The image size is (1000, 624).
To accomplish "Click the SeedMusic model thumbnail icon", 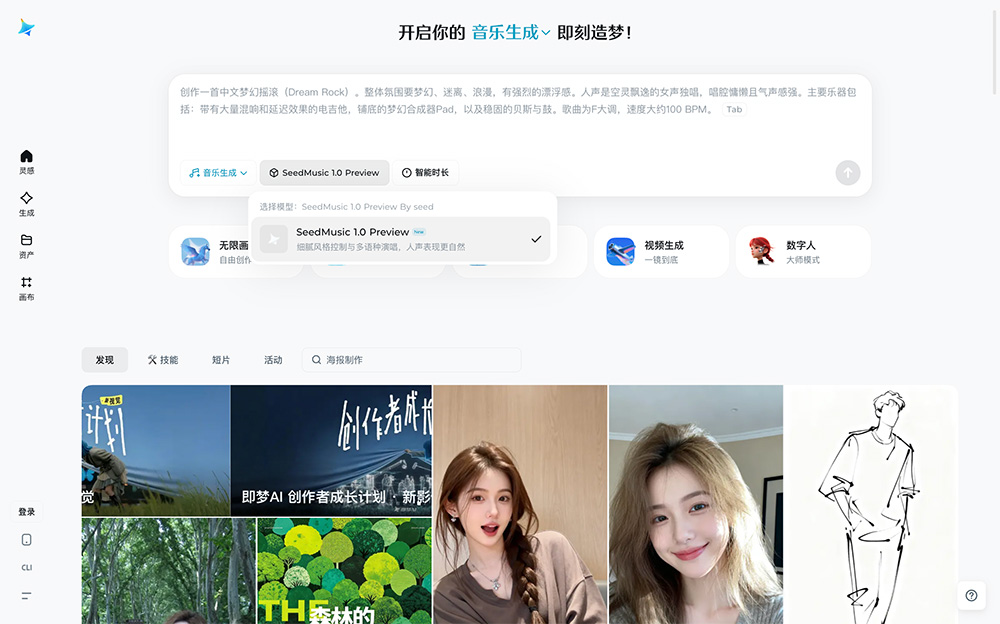I will (x=274, y=239).
